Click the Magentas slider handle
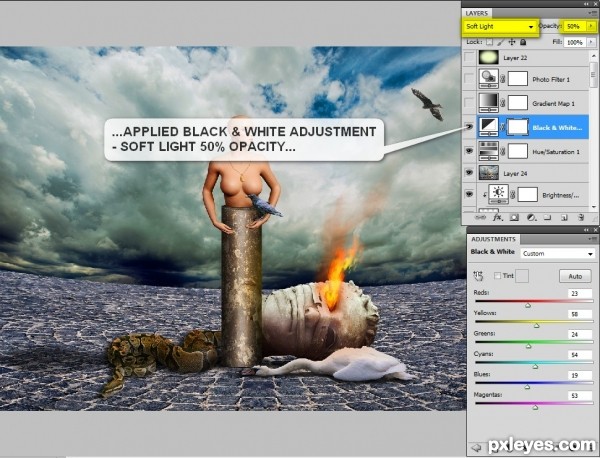 point(535,407)
